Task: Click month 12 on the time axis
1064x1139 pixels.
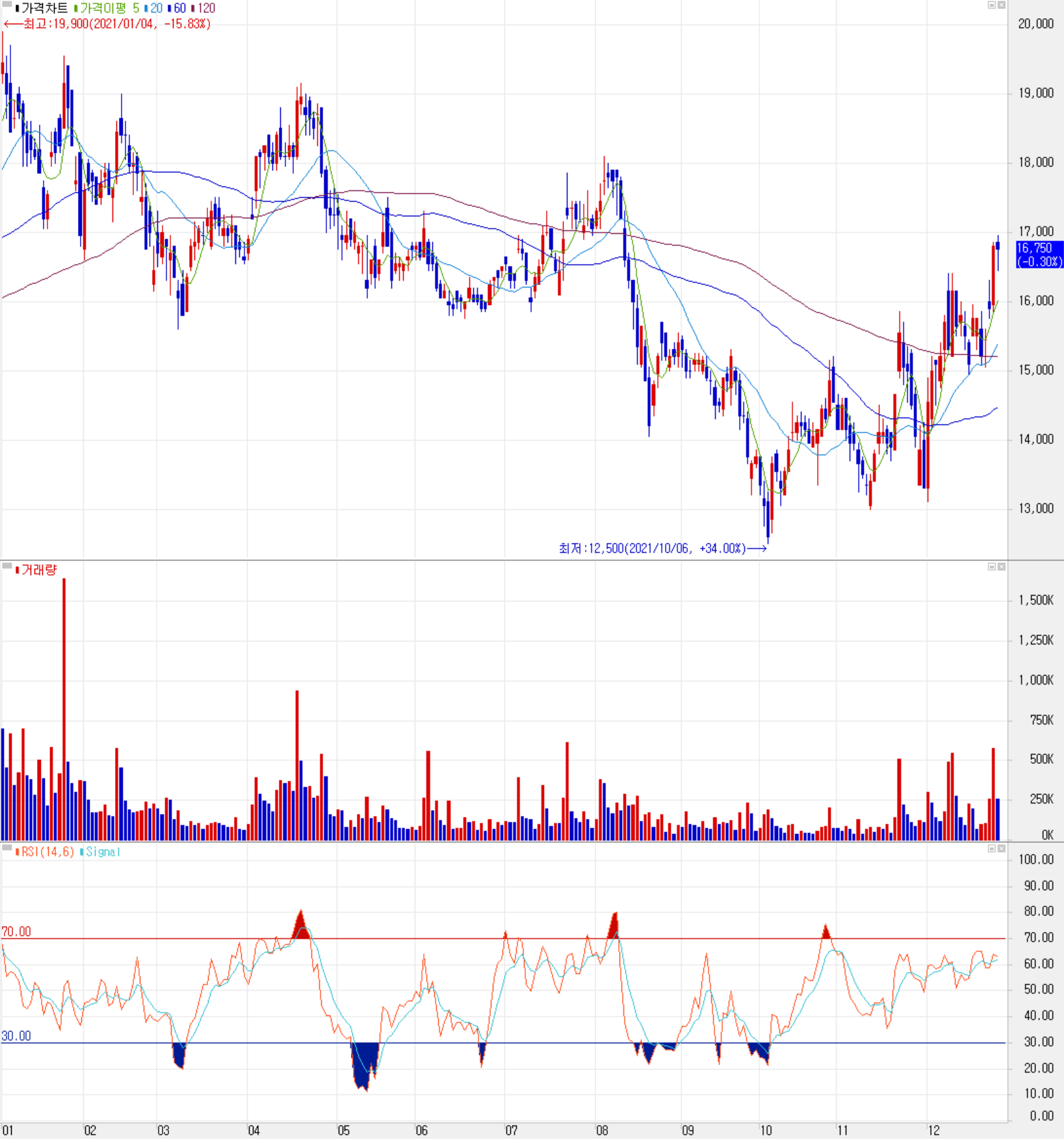Action: coord(933,1131)
